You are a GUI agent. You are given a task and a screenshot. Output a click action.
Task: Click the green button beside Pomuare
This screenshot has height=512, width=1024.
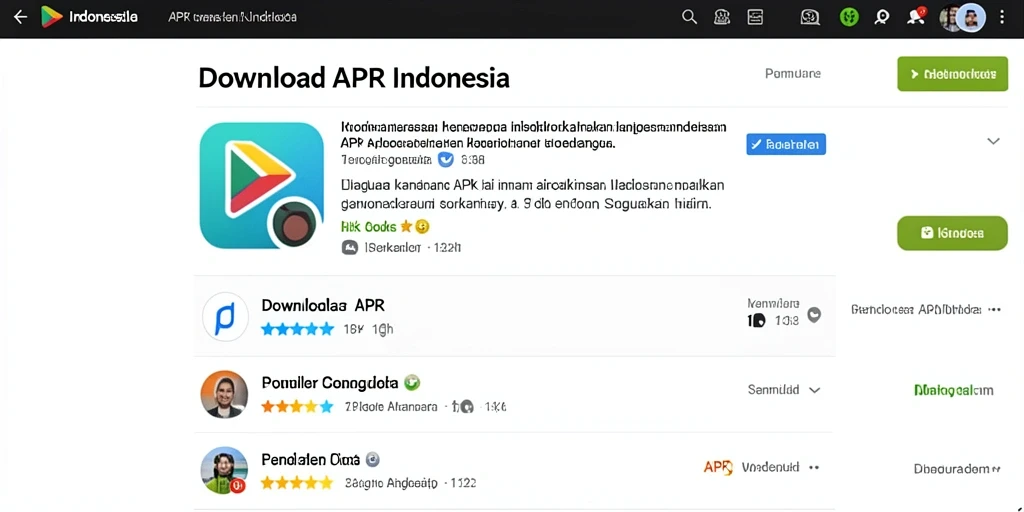pyautogui.click(x=952, y=74)
